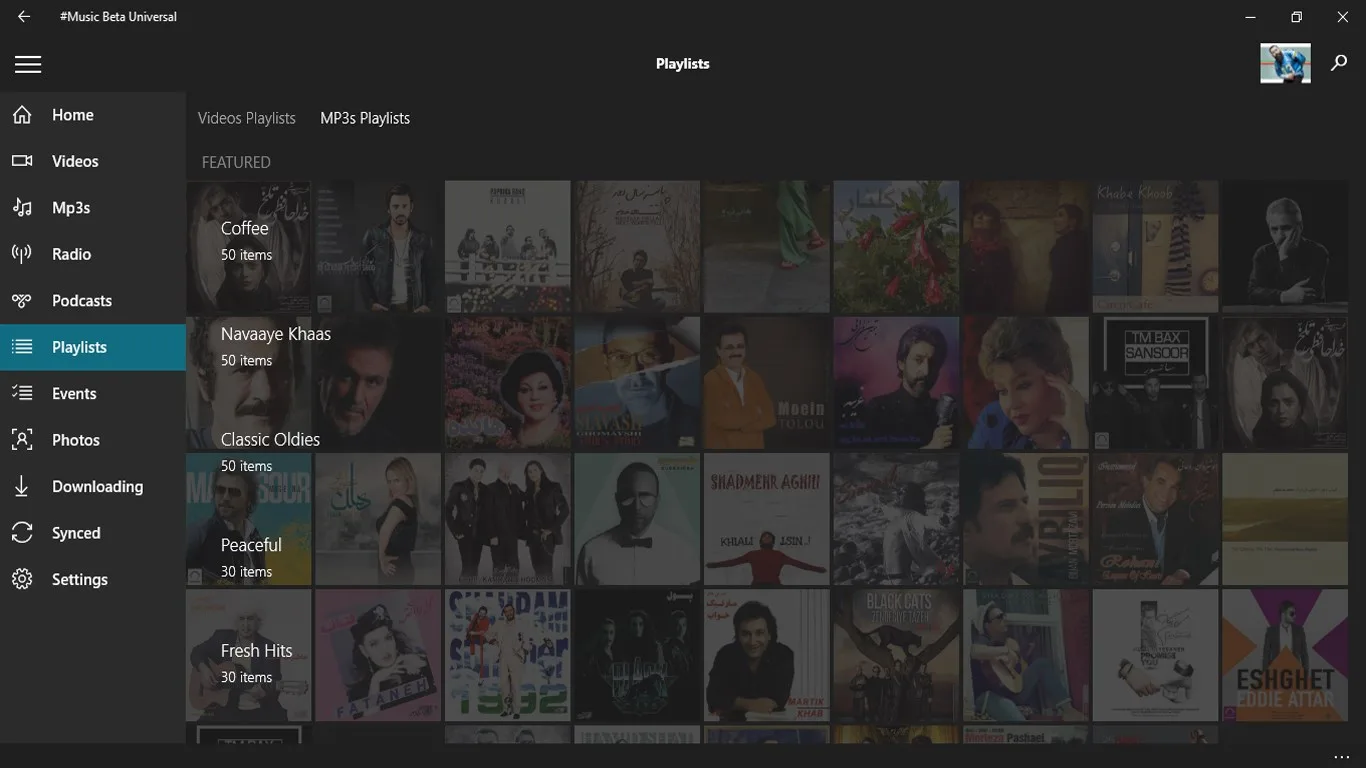Switch to MP3s Playlists tab
Screen dimensions: 1366x768
pos(365,118)
